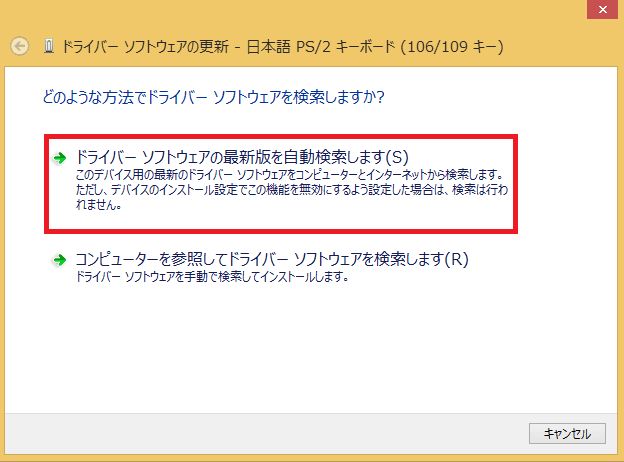Choose コンピューターを参照してドライバー ソフトウェアを検索します option
The width and height of the screenshot is (624, 462).
(272, 259)
